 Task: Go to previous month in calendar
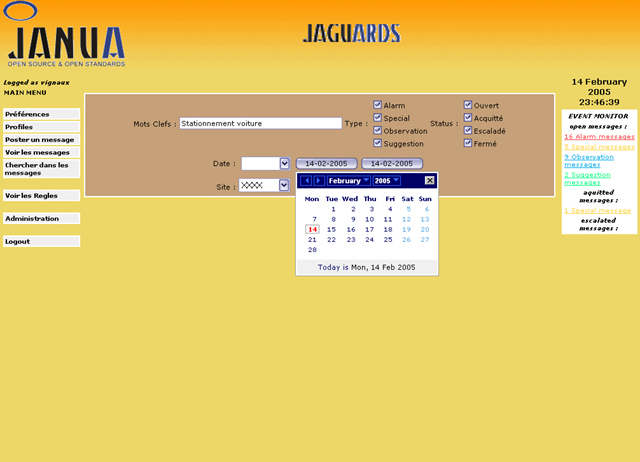click(x=306, y=180)
